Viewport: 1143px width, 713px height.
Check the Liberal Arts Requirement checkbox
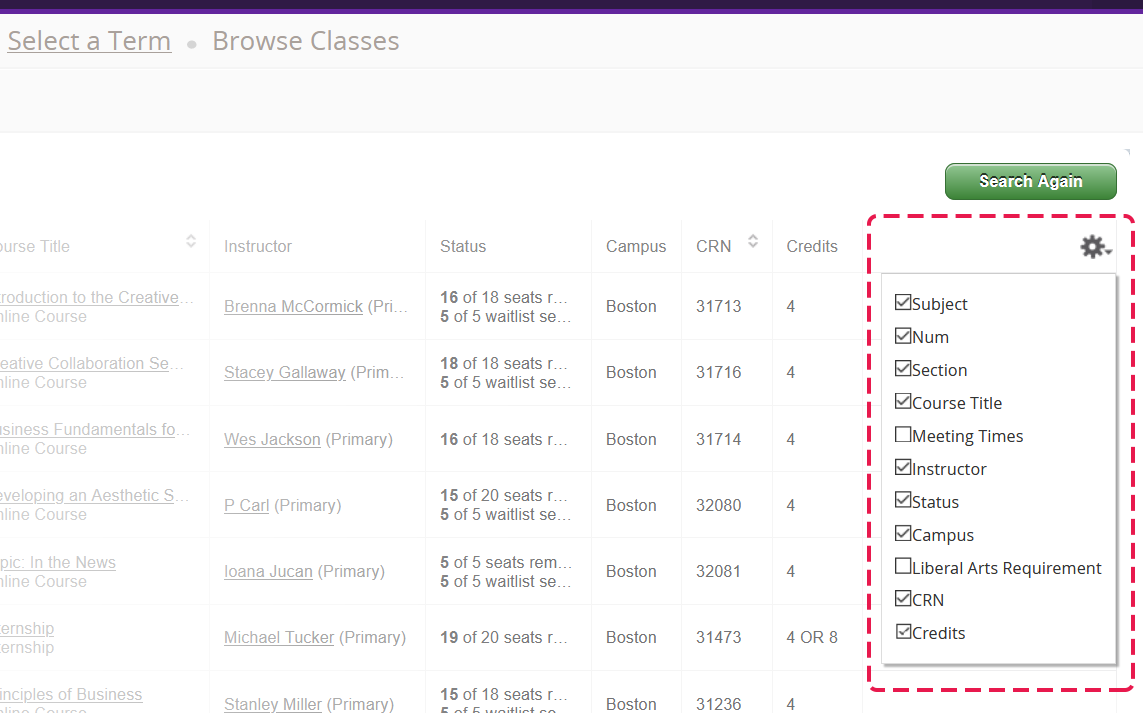coord(903,567)
